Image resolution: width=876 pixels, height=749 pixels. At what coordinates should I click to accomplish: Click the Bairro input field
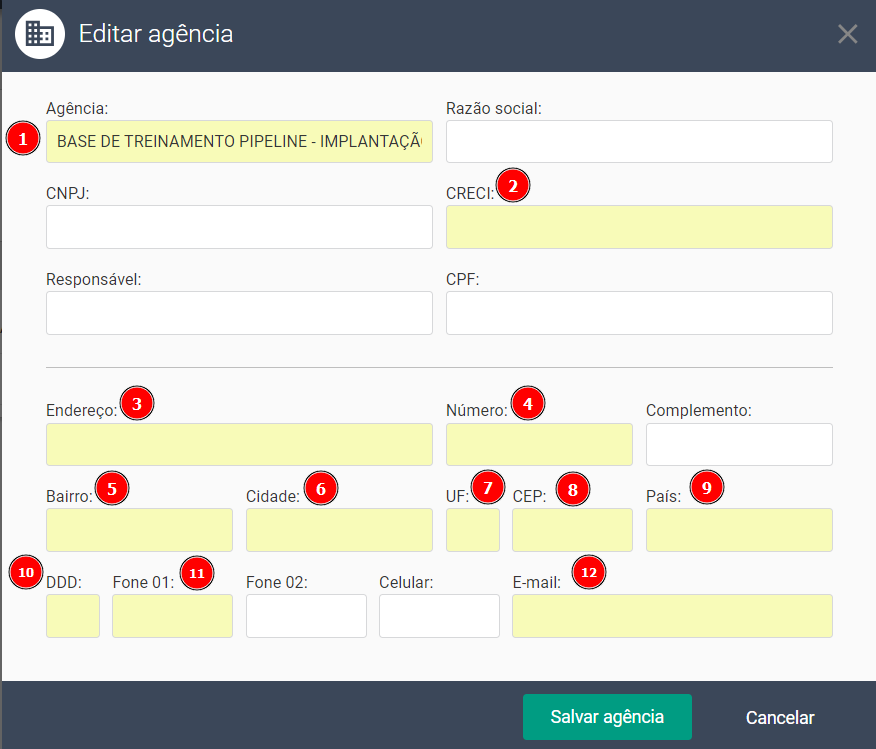139,530
